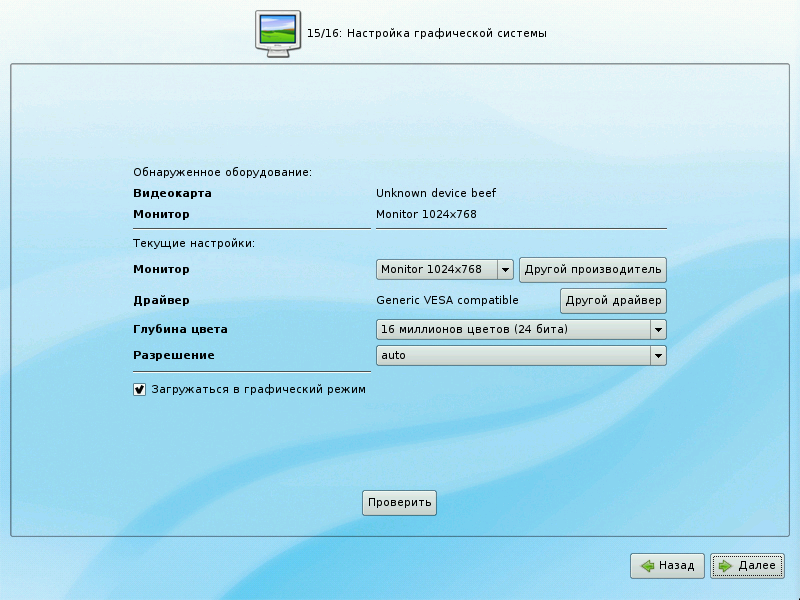Click the green left arrow icon on Назад
The image size is (800, 600).
tap(648, 566)
